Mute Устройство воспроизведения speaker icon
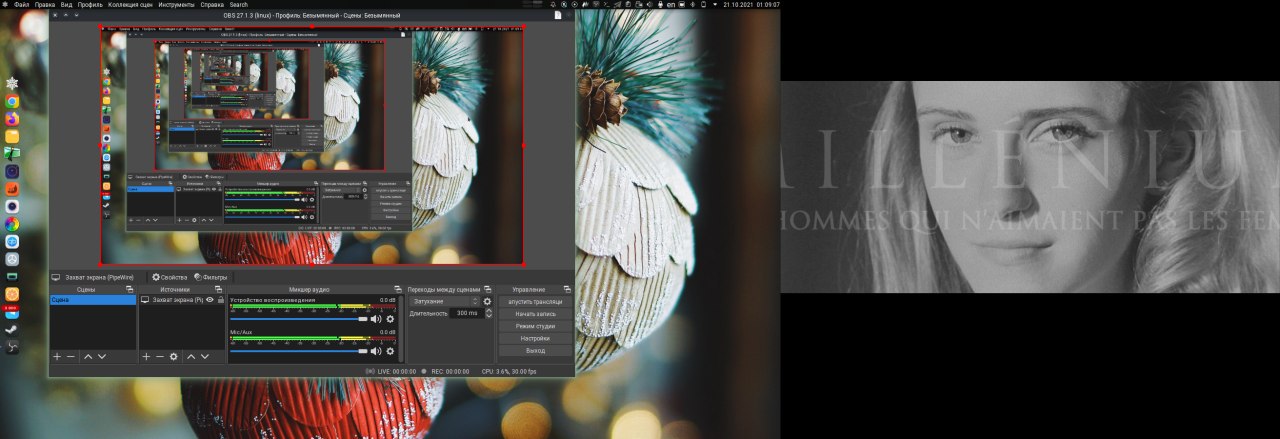This screenshot has height=439, width=1280. [376, 319]
